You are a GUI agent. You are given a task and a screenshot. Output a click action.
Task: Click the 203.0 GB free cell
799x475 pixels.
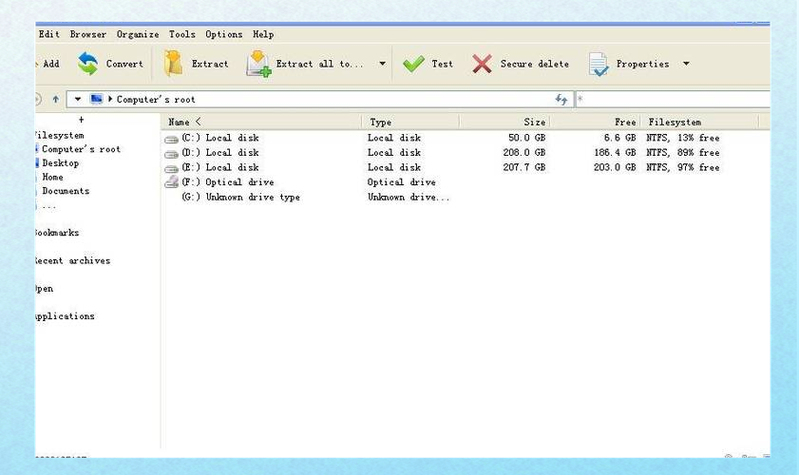click(x=615, y=167)
